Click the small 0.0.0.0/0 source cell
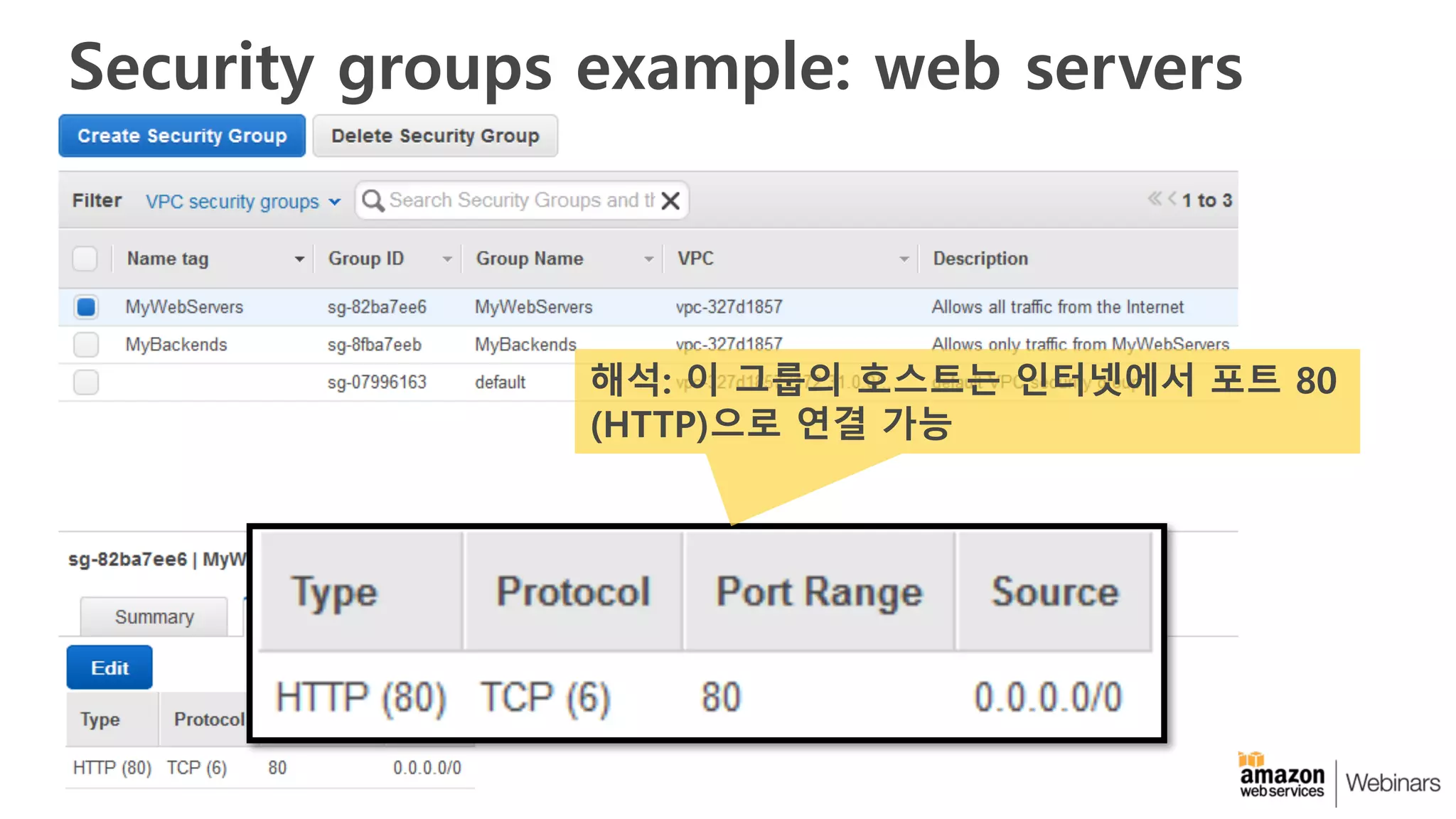Viewport: 1456px width, 819px height. pyautogui.click(x=427, y=768)
